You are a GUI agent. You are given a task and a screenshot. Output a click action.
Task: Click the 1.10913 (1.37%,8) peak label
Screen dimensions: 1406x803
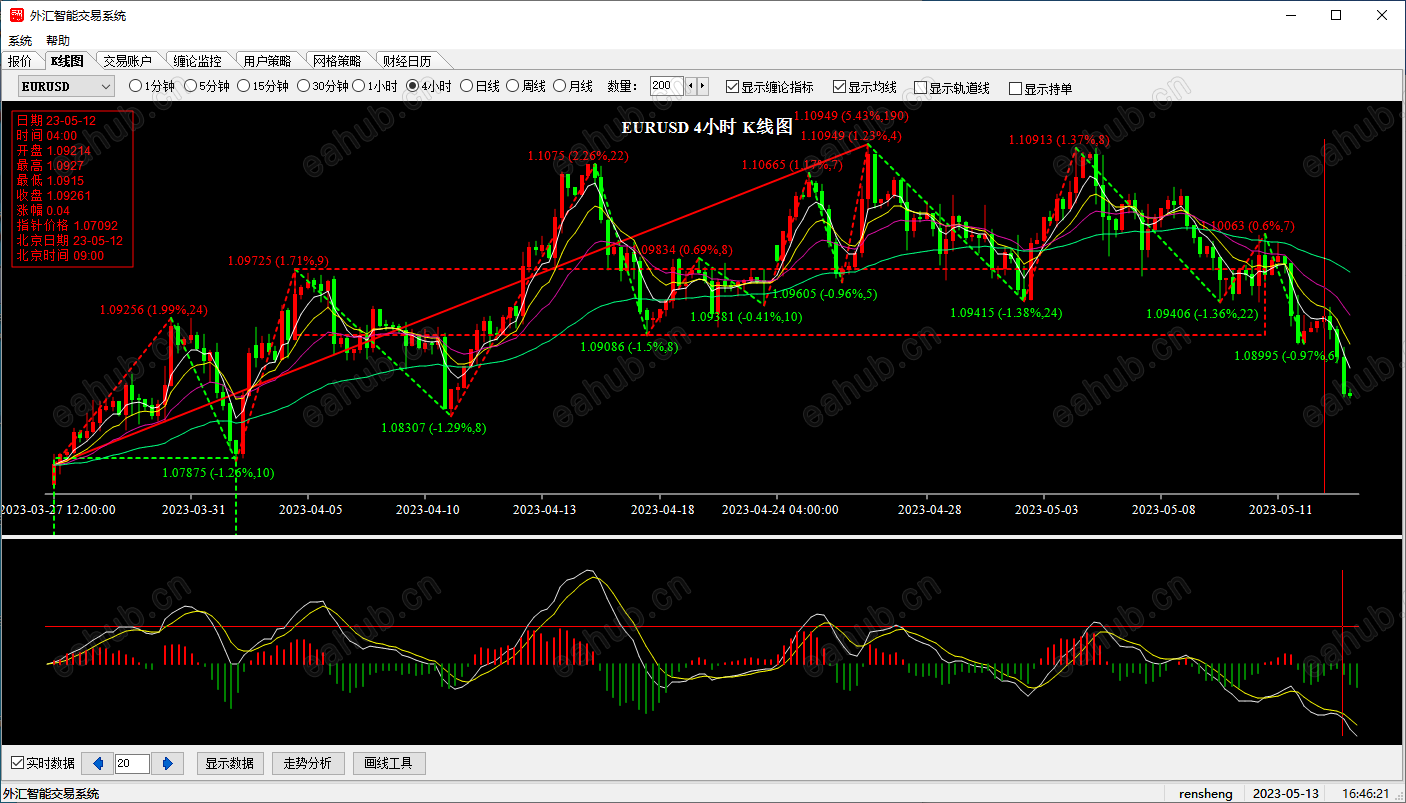(x=1058, y=140)
